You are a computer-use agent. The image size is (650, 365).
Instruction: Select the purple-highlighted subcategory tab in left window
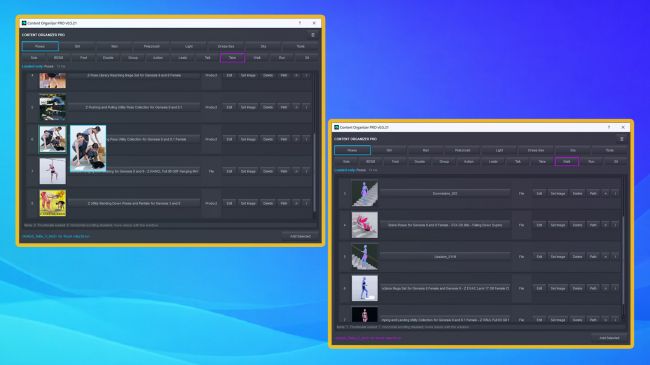coord(233,58)
